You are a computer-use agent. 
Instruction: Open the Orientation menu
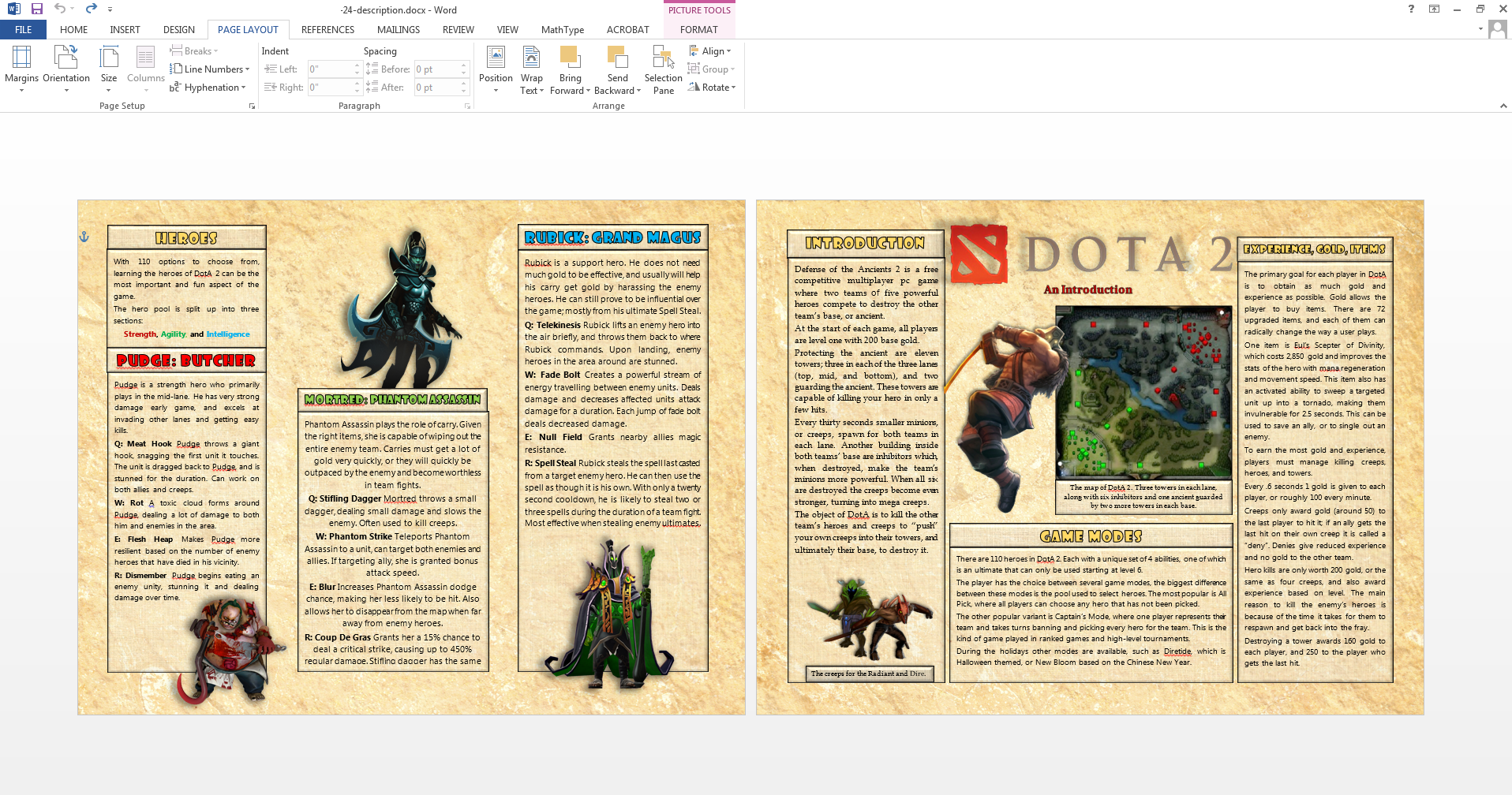tap(66, 69)
